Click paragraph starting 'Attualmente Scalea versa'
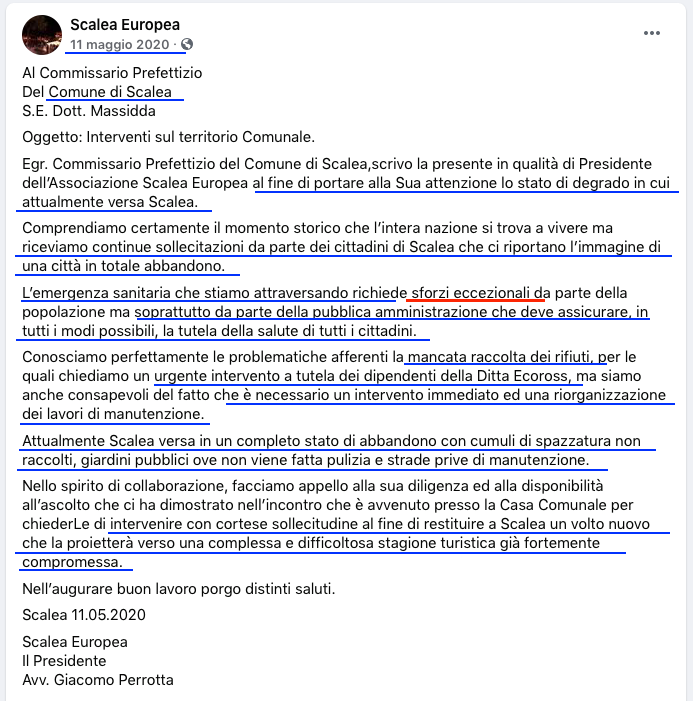 pyautogui.click(x=331, y=450)
